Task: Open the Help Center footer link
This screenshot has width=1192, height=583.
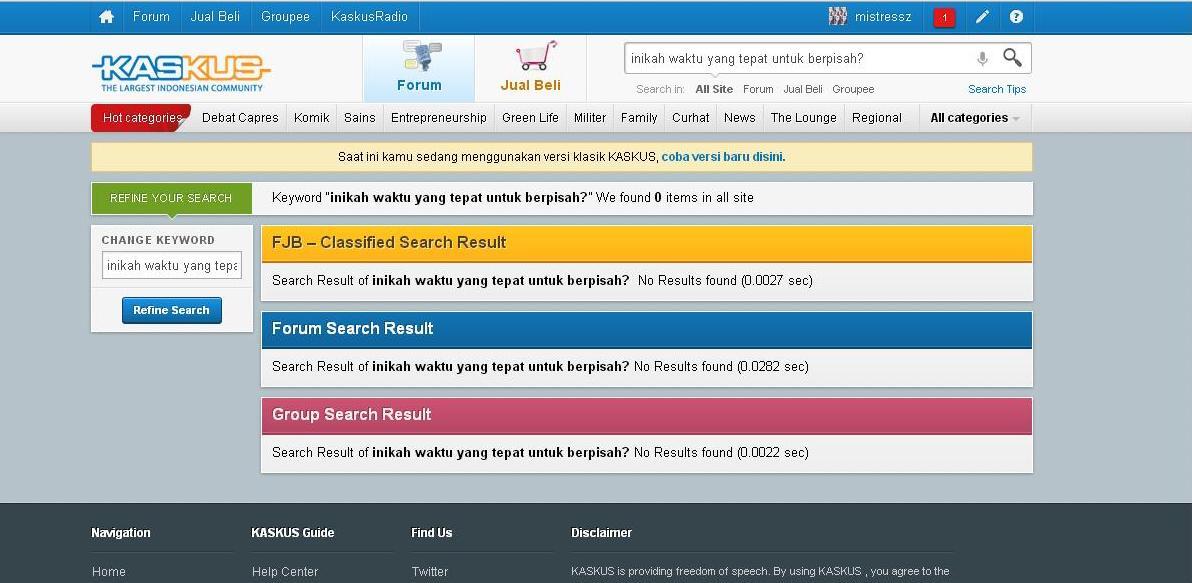Action: pos(285,572)
